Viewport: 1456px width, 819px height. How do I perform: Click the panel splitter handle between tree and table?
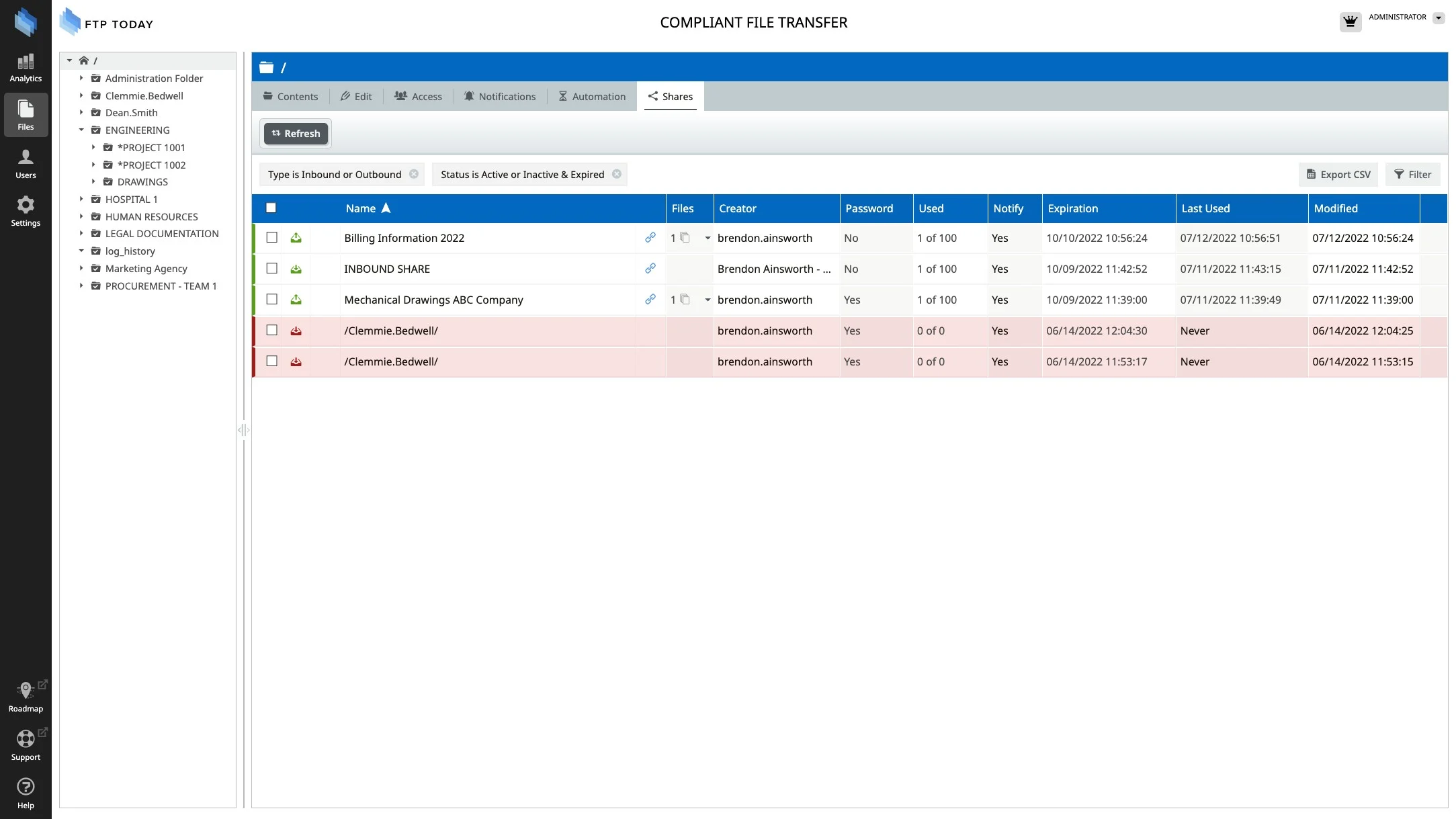coord(243,430)
